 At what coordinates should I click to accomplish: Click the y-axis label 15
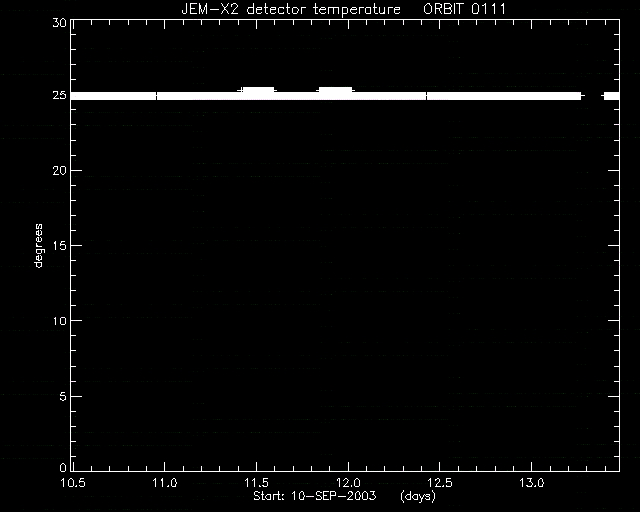60,246
